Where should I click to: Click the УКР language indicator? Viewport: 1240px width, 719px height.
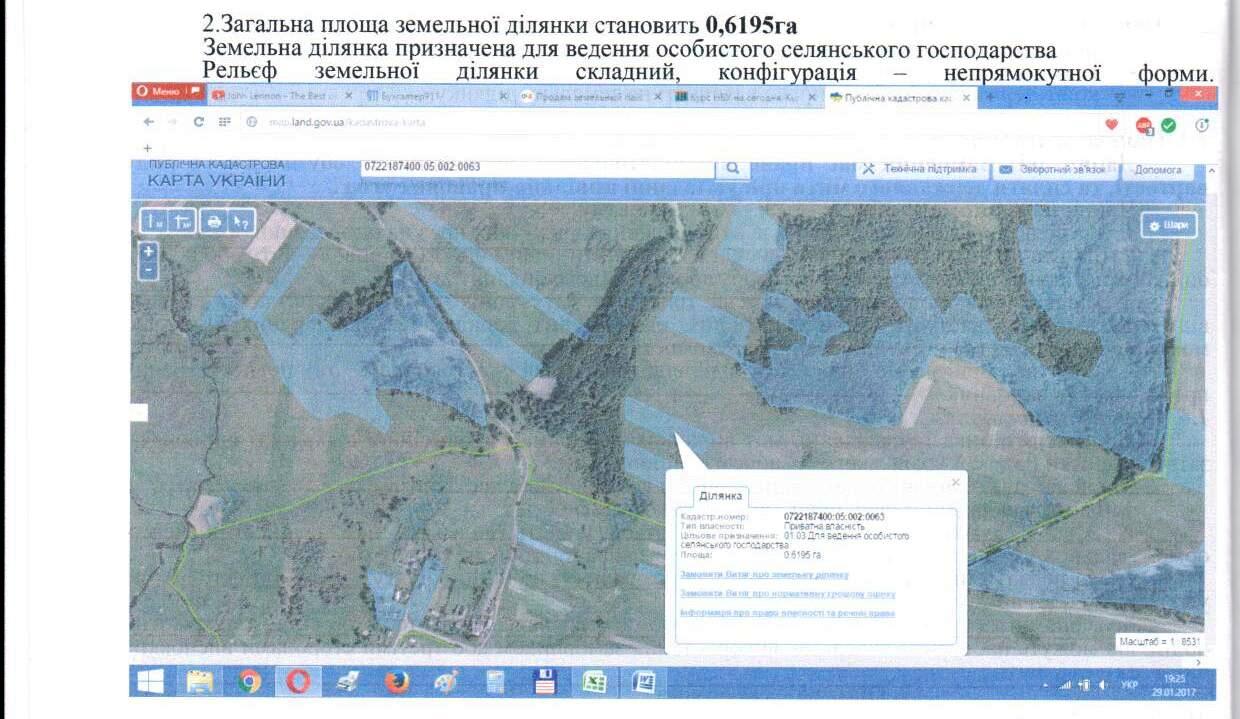[1130, 686]
